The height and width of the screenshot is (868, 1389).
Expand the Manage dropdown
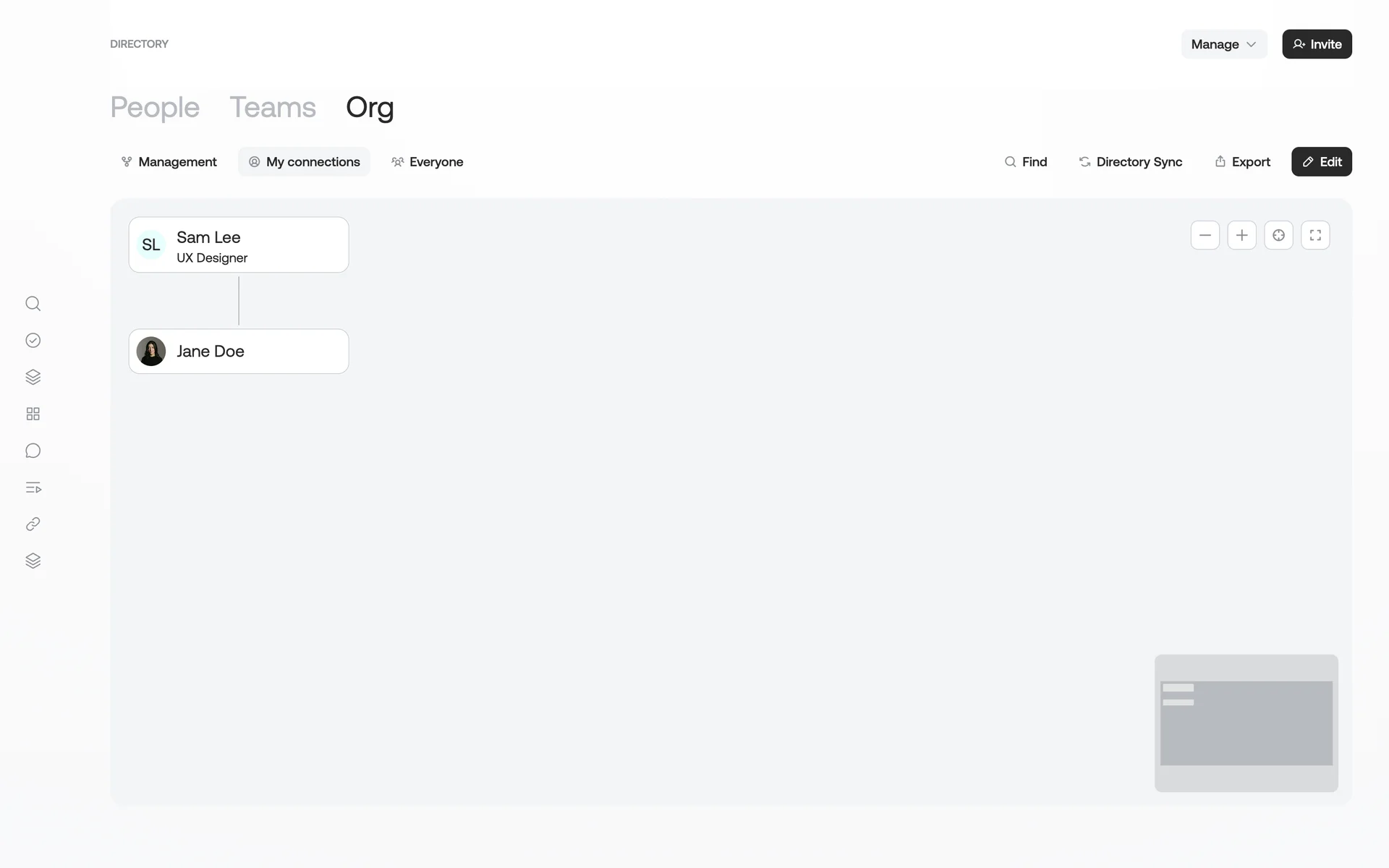point(1223,44)
